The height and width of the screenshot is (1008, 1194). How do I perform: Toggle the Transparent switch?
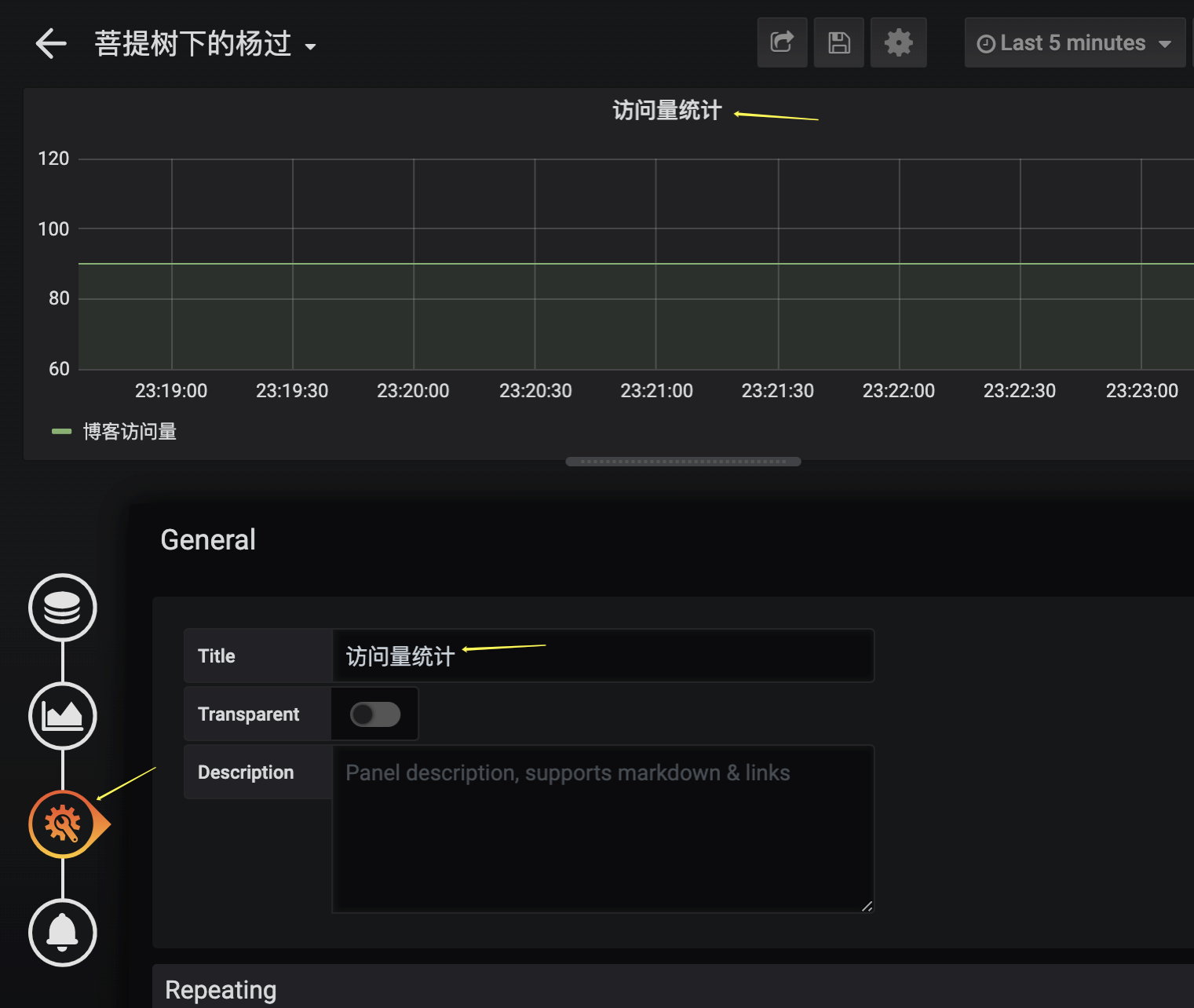tap(375, 714)
